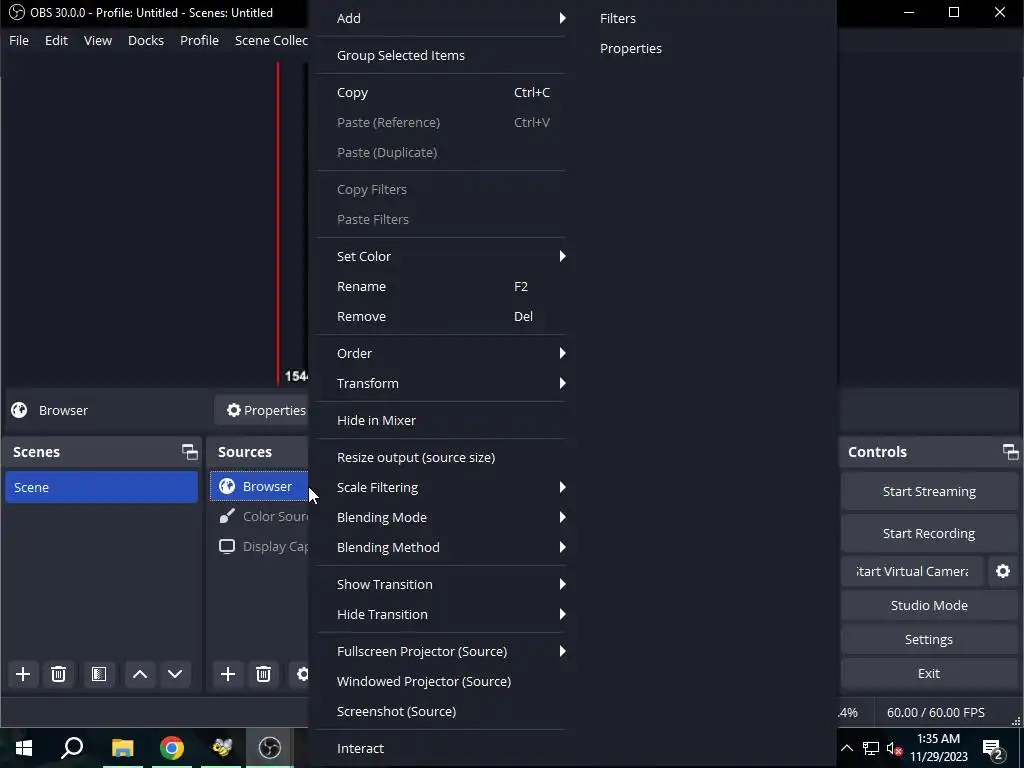Open File Explorer from taskbar
This screenshot has width=1024, height=768.
(x=122, y=748)
